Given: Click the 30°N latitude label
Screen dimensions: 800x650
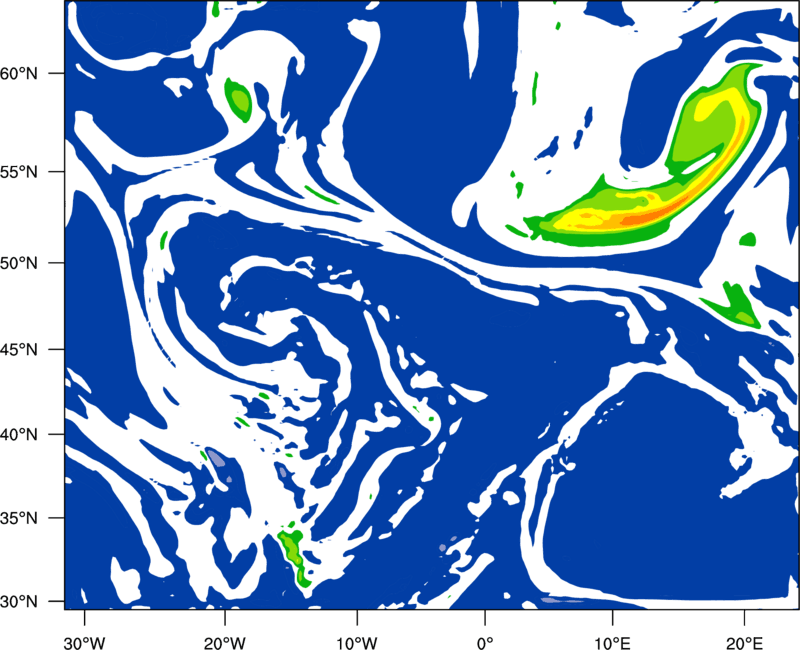Looking at the screenshot, I should [x=19, y=602].
